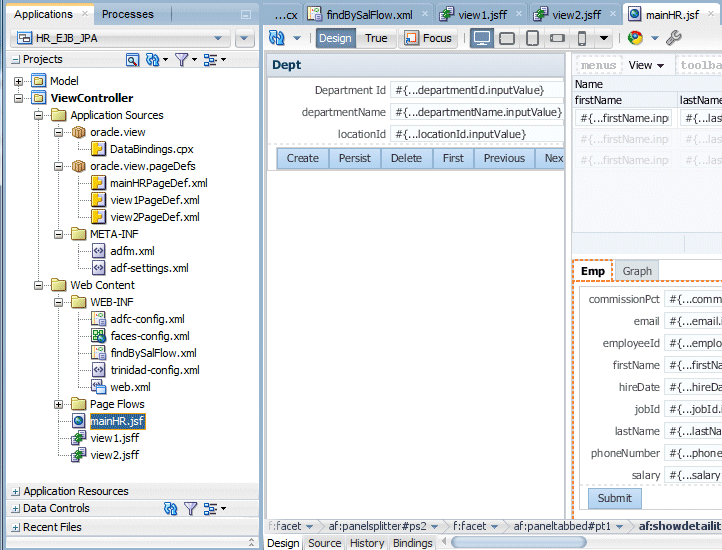The height and width of the screenshot is (550, 722).
Task: Open application menu arrow button
Action: tap(245, 38)
